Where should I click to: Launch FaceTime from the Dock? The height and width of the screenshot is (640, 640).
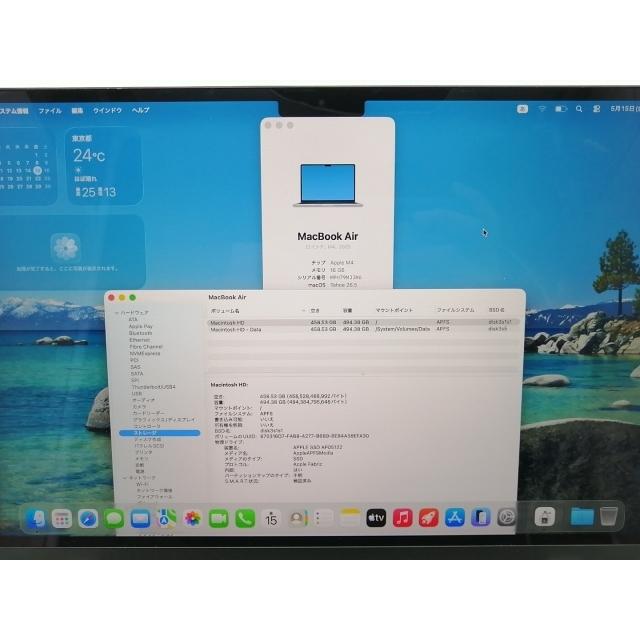pyautogui.click(x=219, y=519)
